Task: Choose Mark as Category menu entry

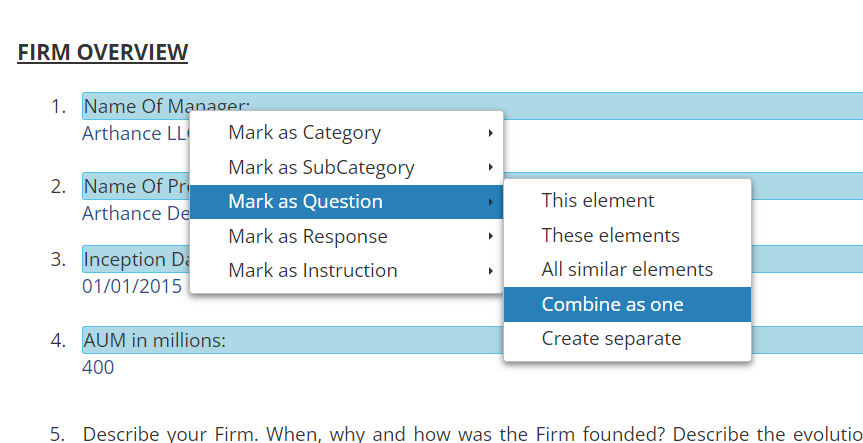Action: (x=304, y=133)
